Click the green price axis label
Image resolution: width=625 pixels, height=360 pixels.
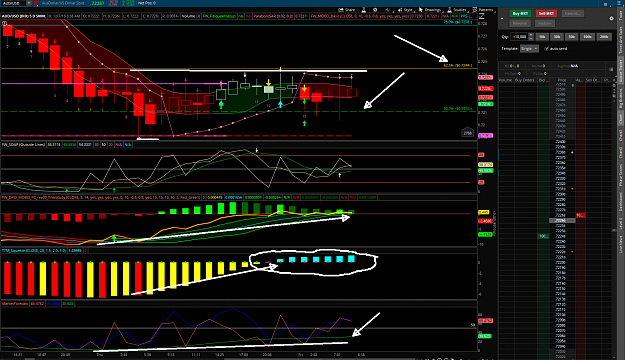coord(485,104)
